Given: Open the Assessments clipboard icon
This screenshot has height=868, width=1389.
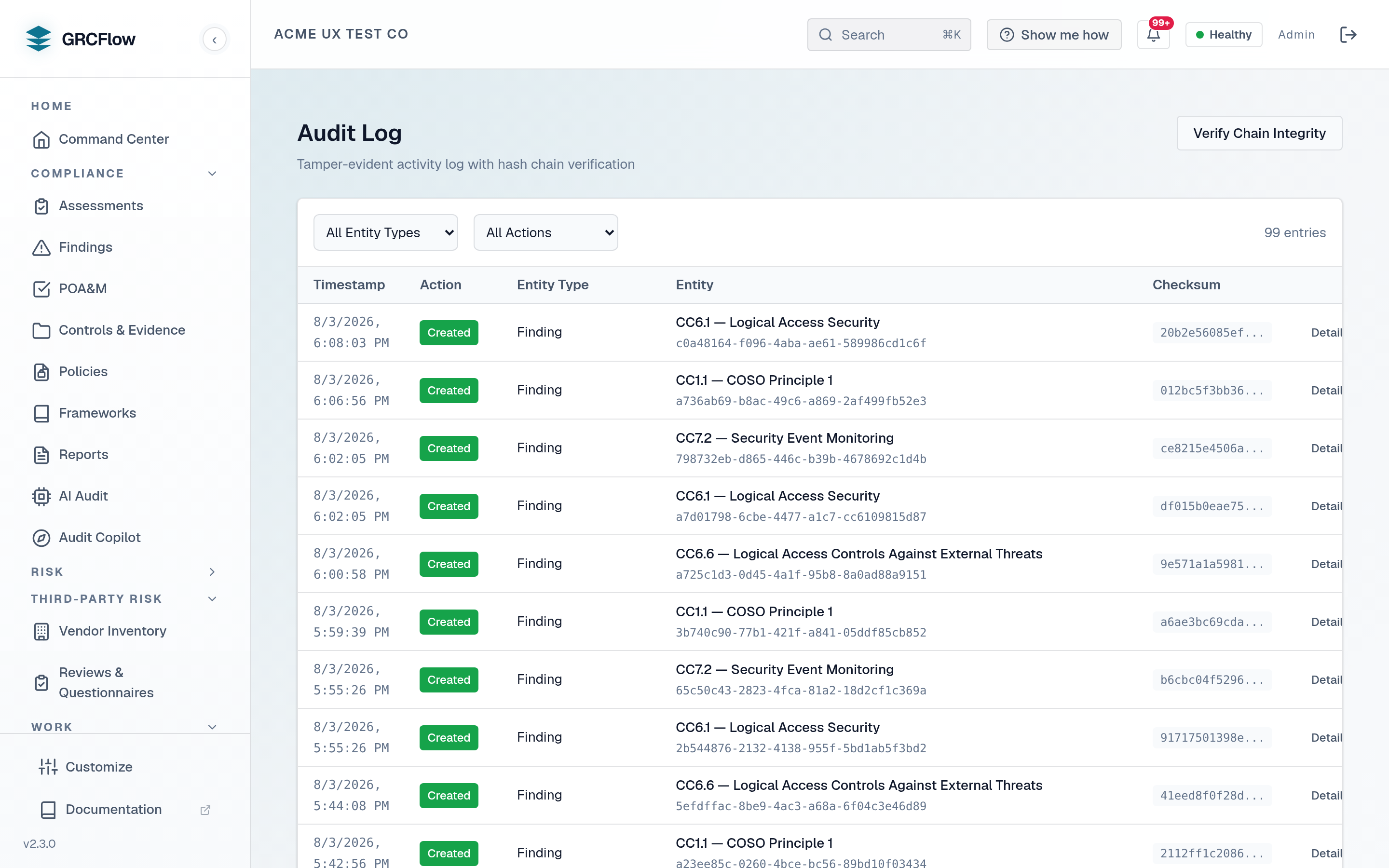Looking at the screenshot, I should (x=41, y=206).
